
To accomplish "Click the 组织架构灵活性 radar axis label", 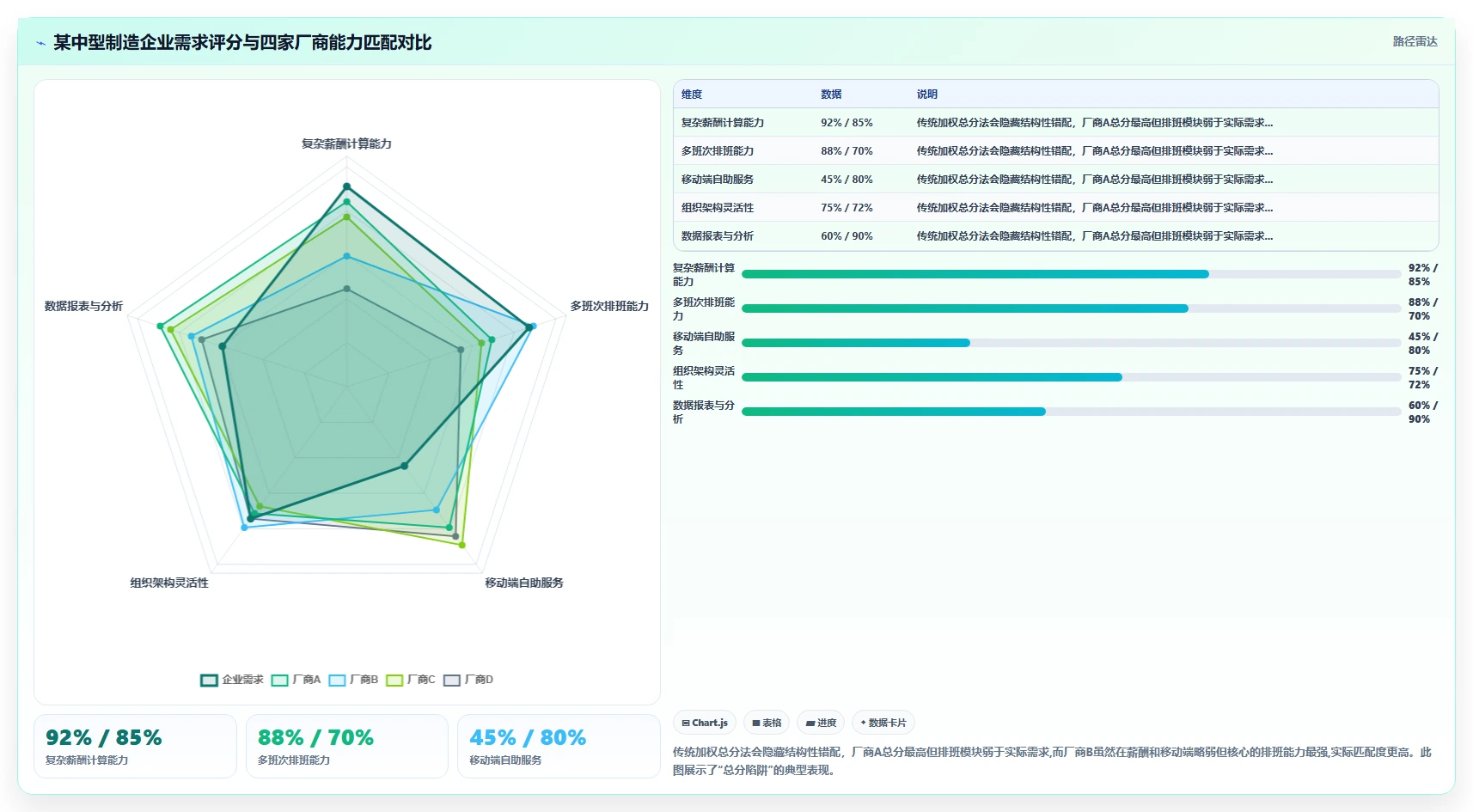I will [169, 583].
